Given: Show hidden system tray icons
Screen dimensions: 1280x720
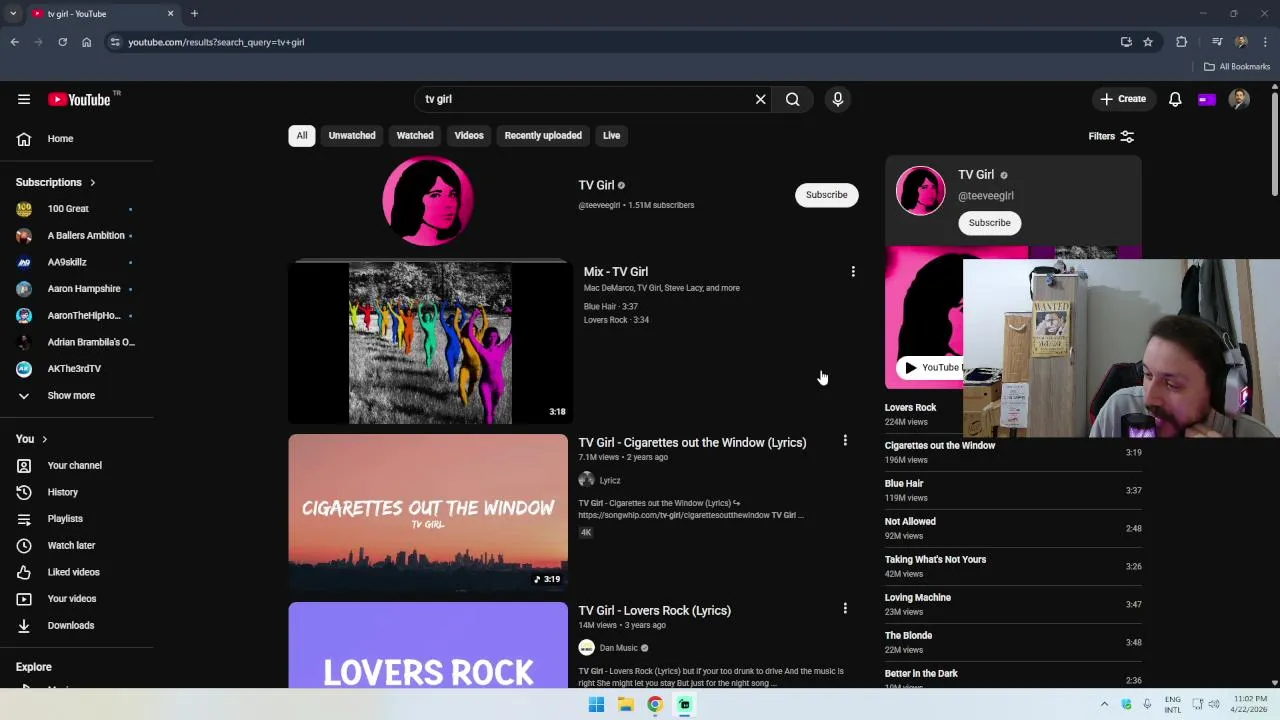Looking at the screenshot, I should (1104, 705).
